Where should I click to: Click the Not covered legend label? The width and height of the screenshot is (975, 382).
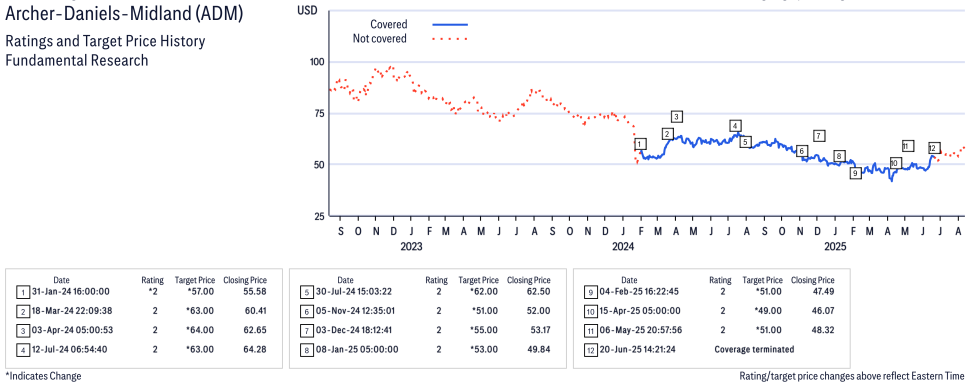379,39
